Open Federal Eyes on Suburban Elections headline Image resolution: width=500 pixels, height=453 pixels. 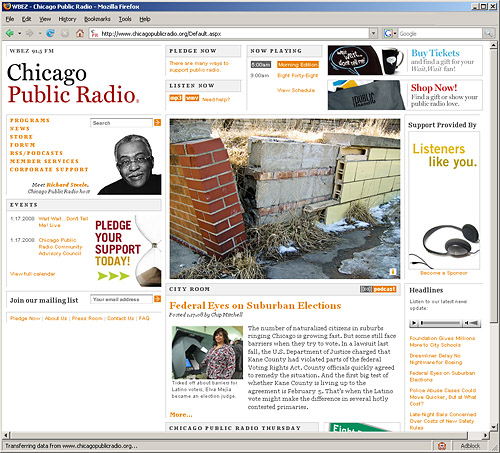point(255,305)
